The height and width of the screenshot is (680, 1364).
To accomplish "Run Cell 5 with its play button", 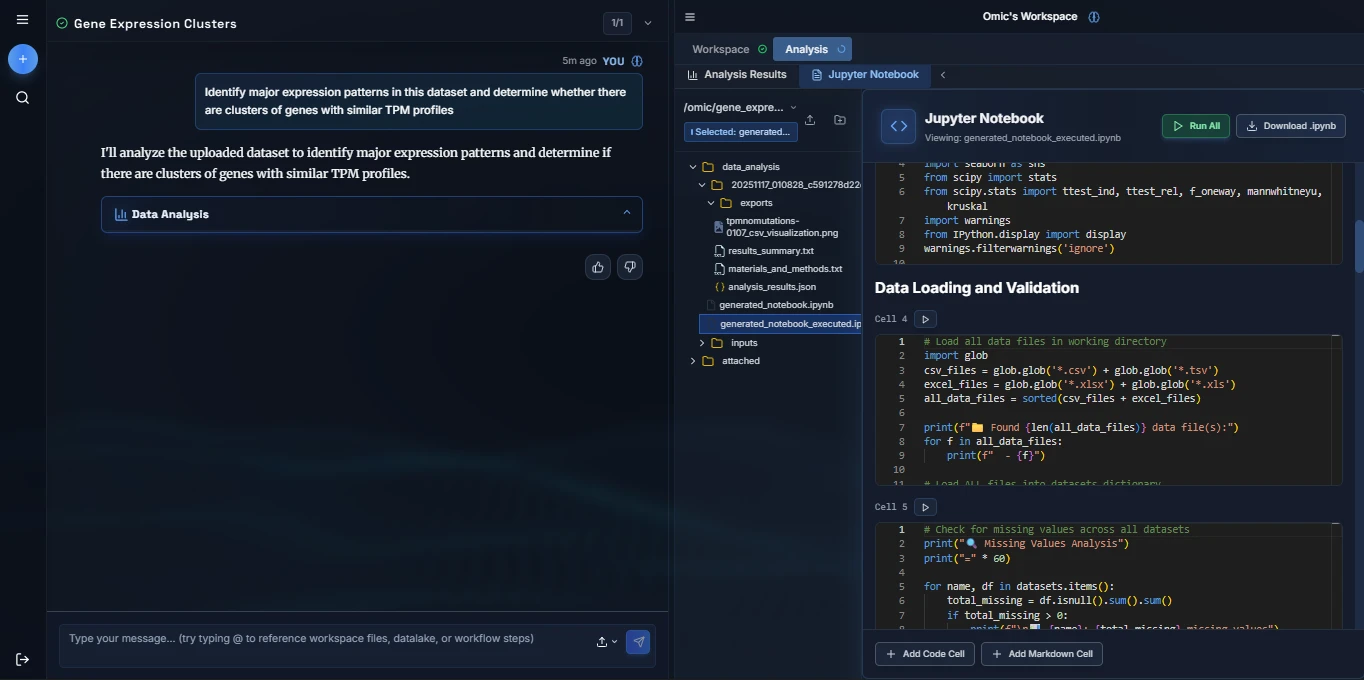I will [926, 507].
